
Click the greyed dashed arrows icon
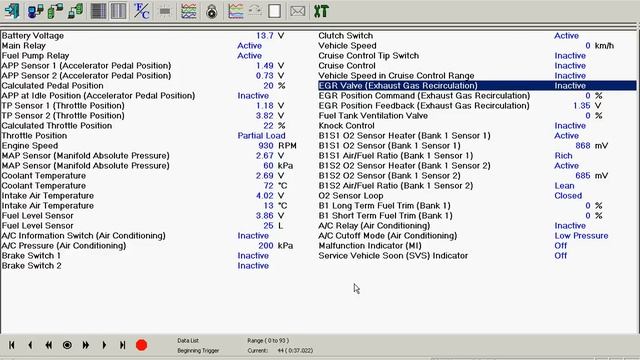click(x=255, y=11)
